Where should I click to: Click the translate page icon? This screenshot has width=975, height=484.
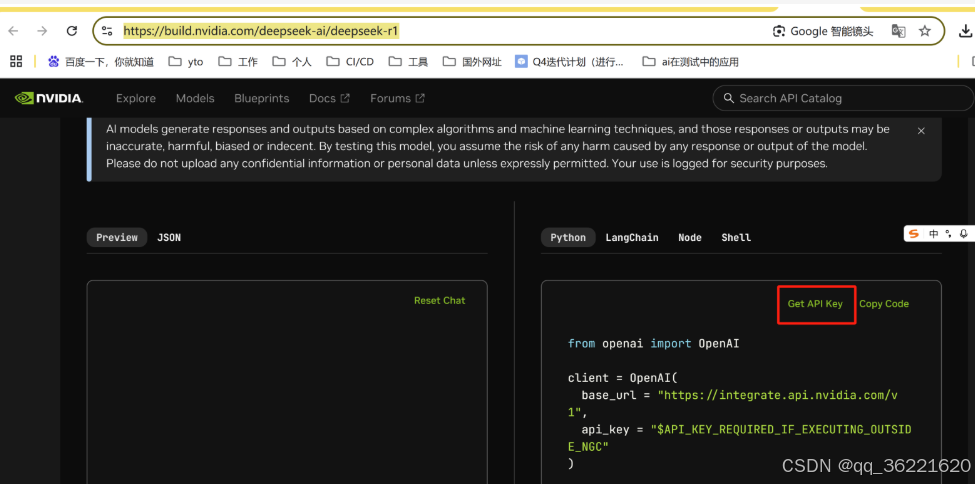click(899, 31)
